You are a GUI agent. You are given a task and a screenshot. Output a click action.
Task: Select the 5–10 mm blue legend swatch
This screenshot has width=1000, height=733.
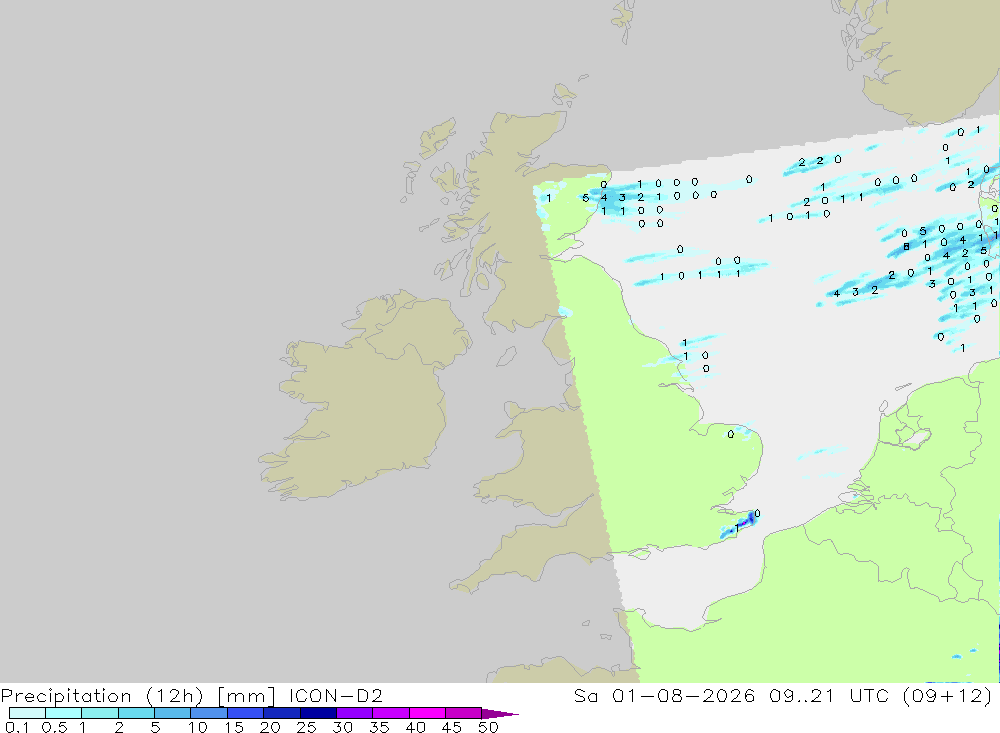[172, 713]
